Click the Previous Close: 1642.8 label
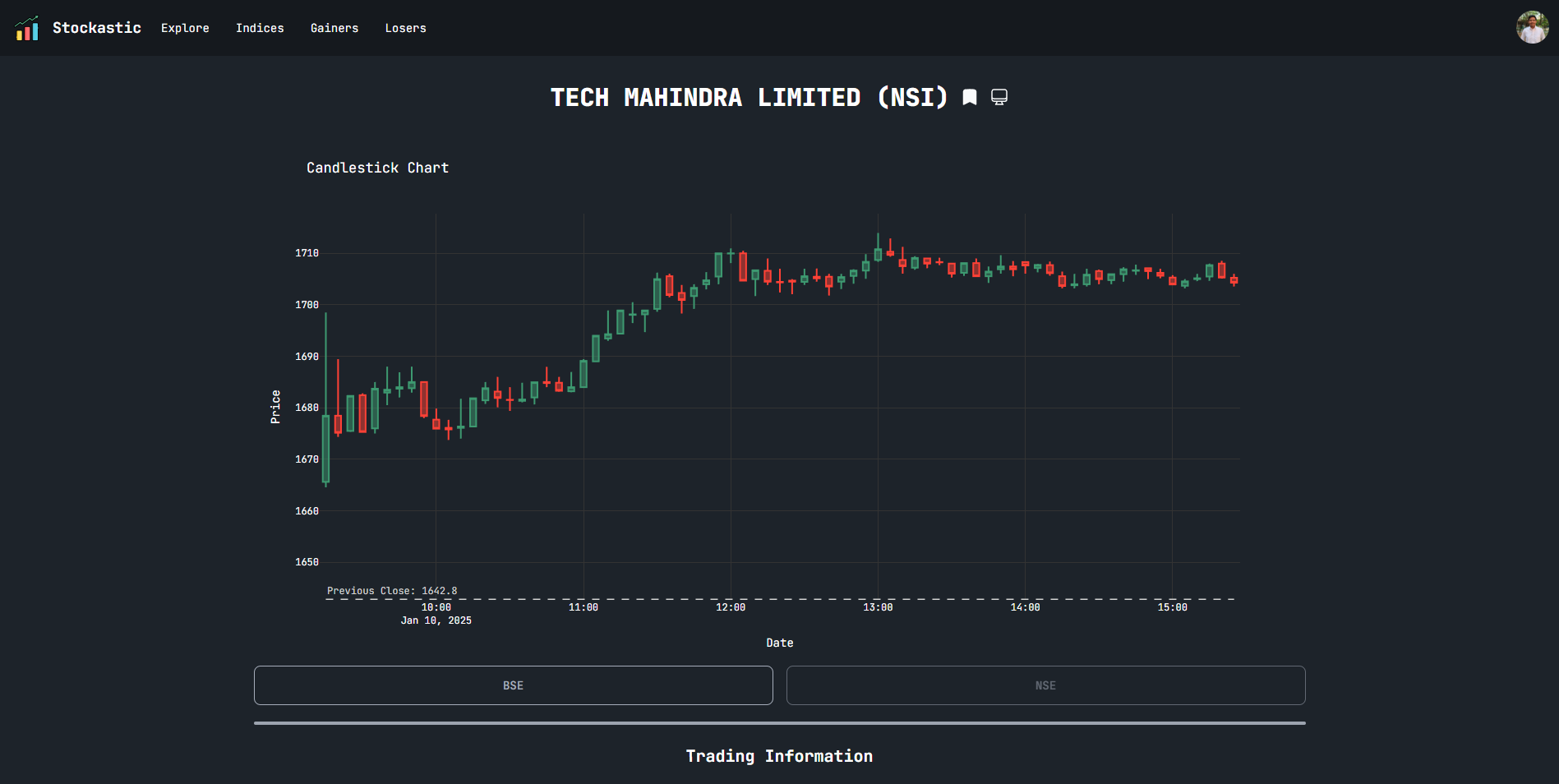This screenshot has height=784, width=1559. point(392,591)
